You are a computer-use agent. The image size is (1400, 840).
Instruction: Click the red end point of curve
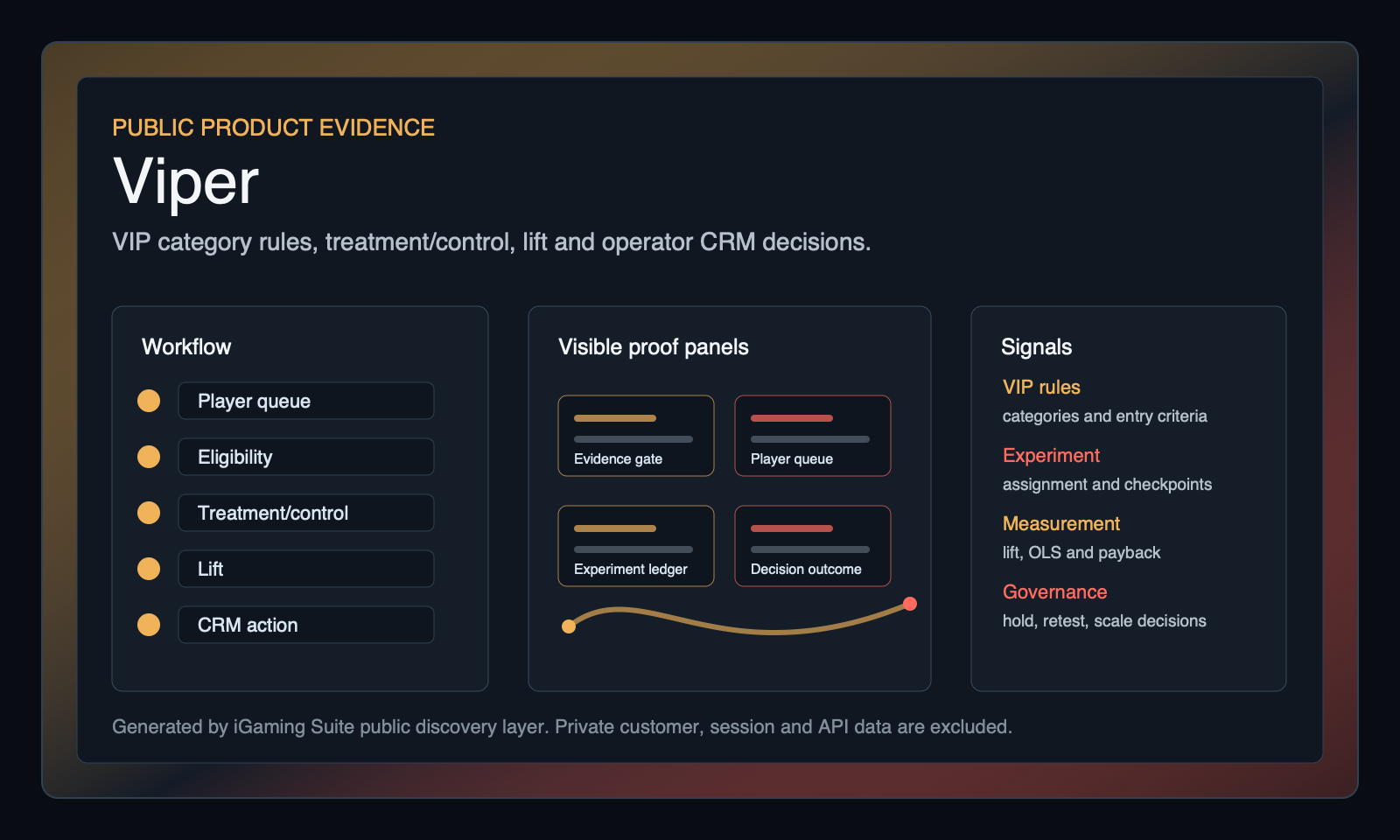coord(910,604)
